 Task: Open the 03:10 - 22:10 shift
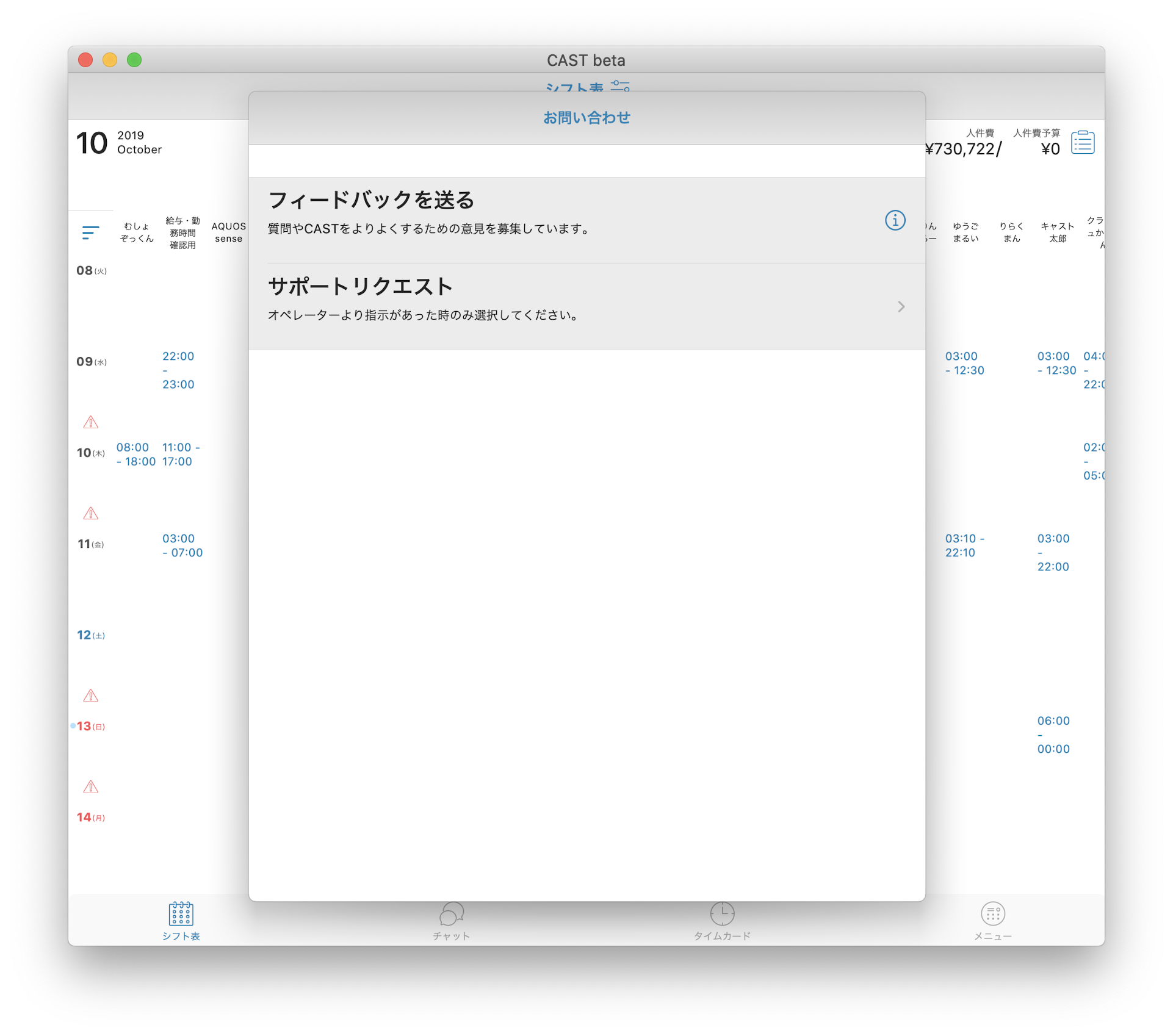click(965, 545)
